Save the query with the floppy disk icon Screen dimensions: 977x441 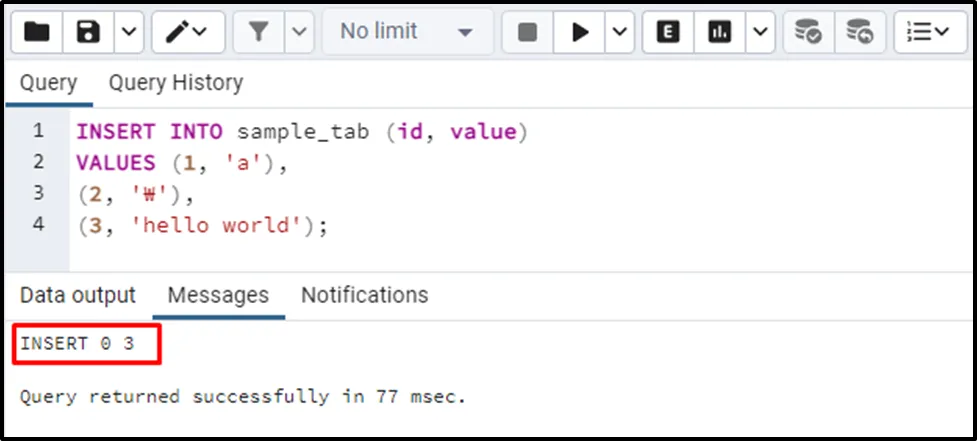(x=89, y=32)
